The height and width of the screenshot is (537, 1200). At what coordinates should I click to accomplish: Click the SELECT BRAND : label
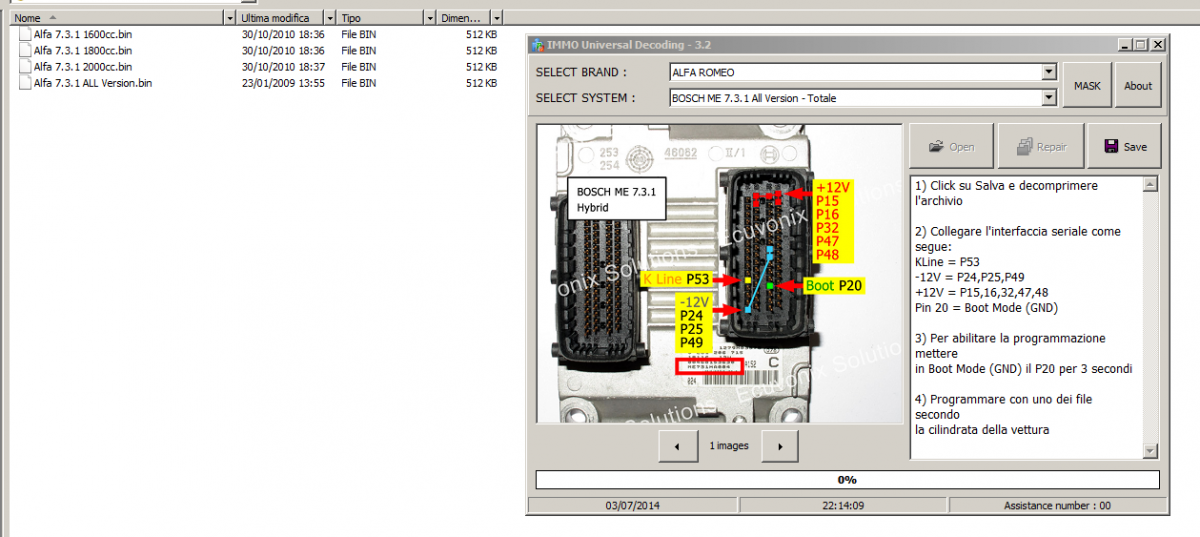coord(582,72)
